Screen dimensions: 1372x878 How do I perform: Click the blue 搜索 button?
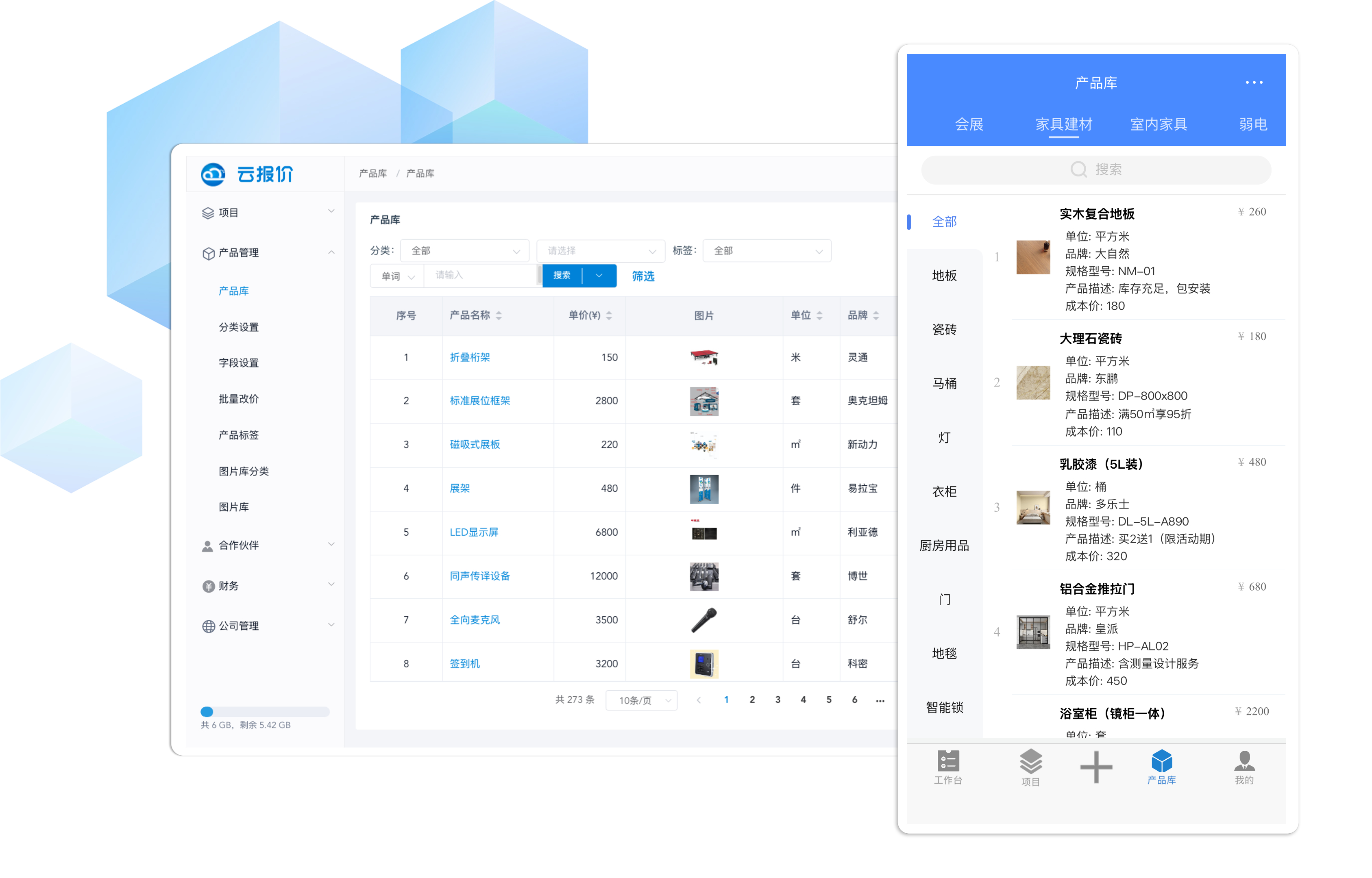pos(562,275)
